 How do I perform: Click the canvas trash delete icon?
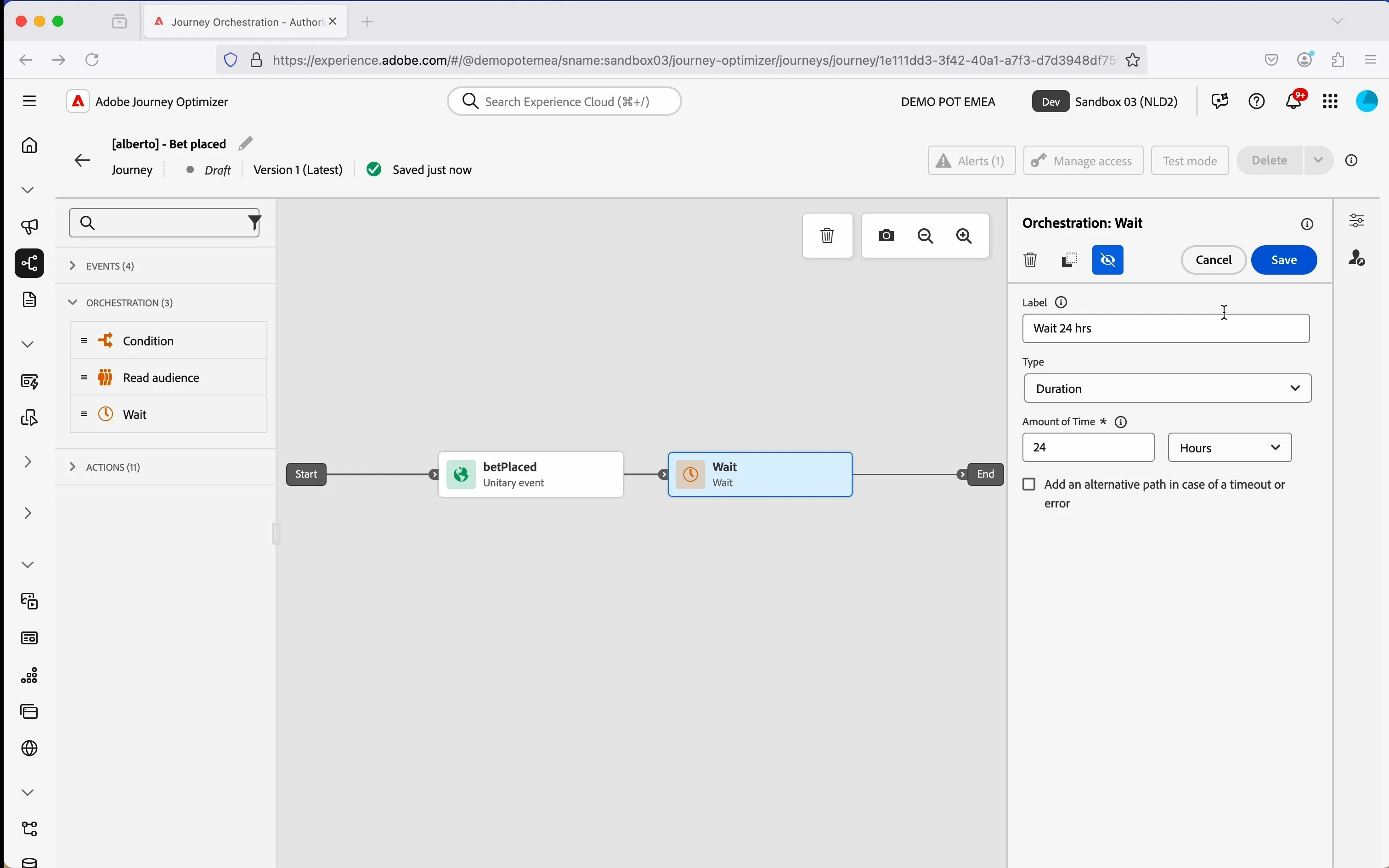click(x=828, y=236)
